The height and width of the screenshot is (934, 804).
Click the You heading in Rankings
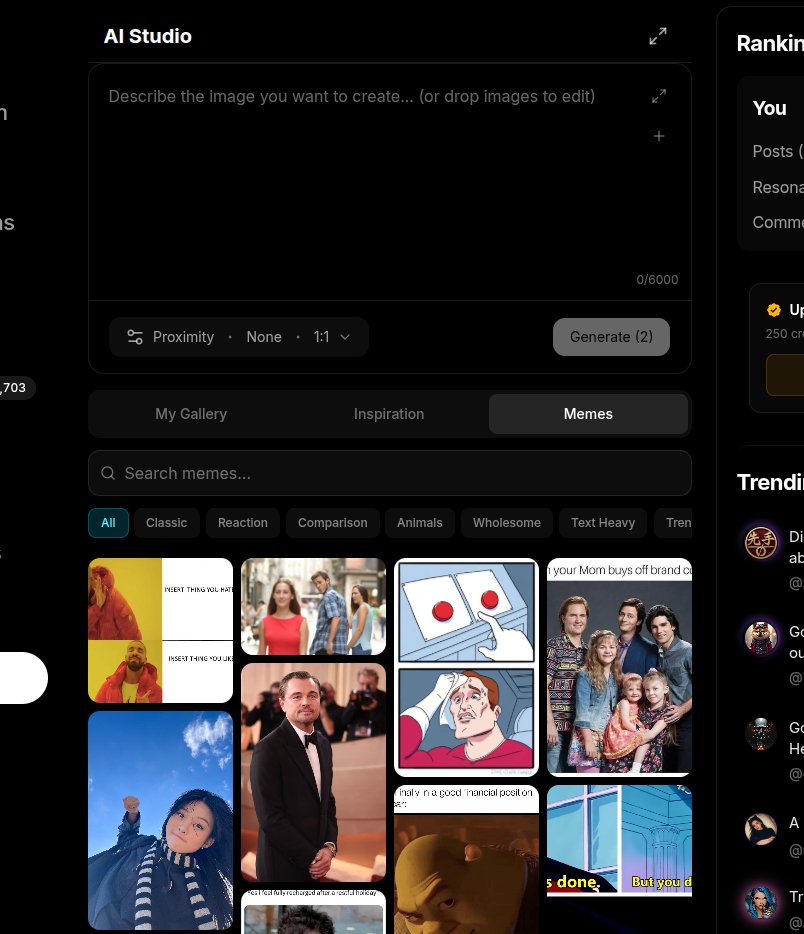(x=769, y=108)
